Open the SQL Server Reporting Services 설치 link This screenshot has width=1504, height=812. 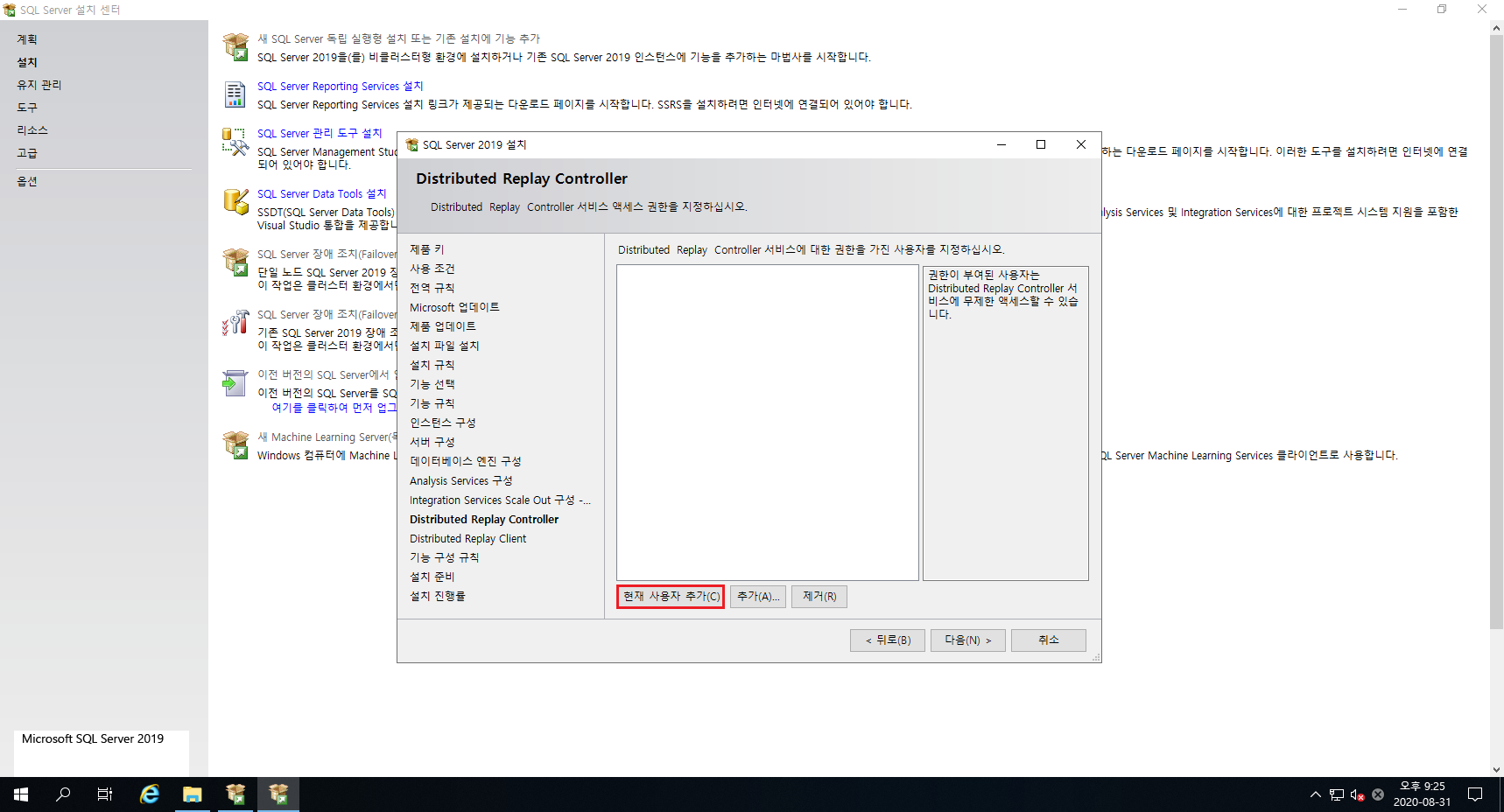point(340,86)
